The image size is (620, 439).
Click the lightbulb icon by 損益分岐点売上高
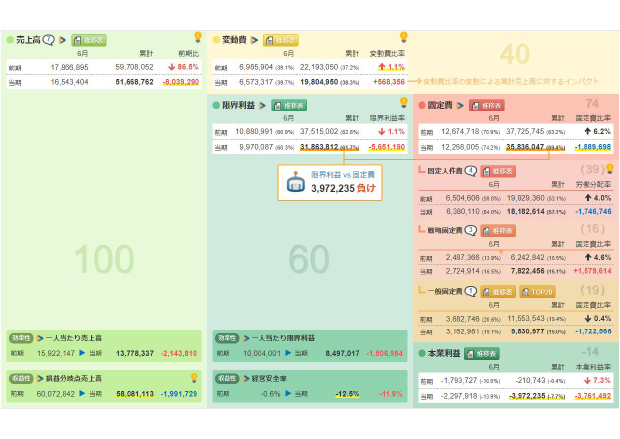pos(193,377)
